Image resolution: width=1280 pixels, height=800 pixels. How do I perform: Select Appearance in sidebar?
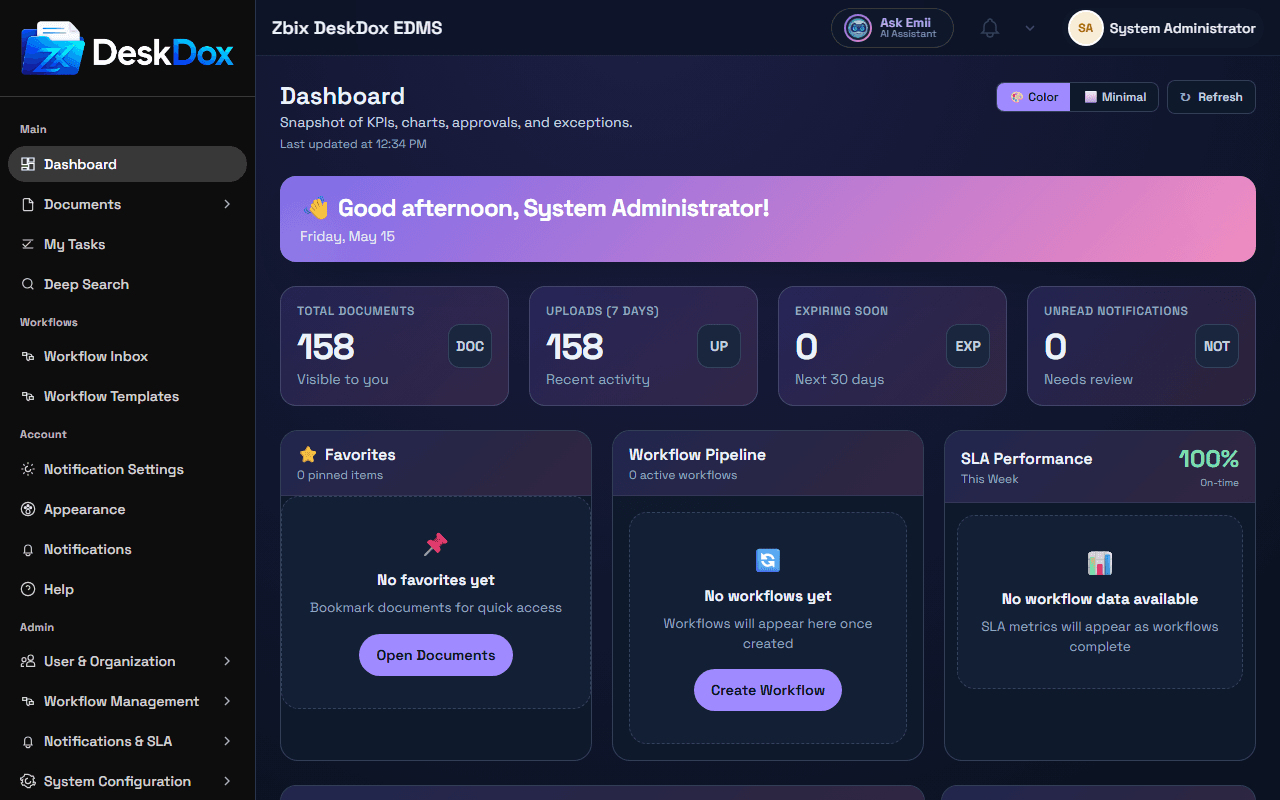pyautogui.click(x=127, y=509)
